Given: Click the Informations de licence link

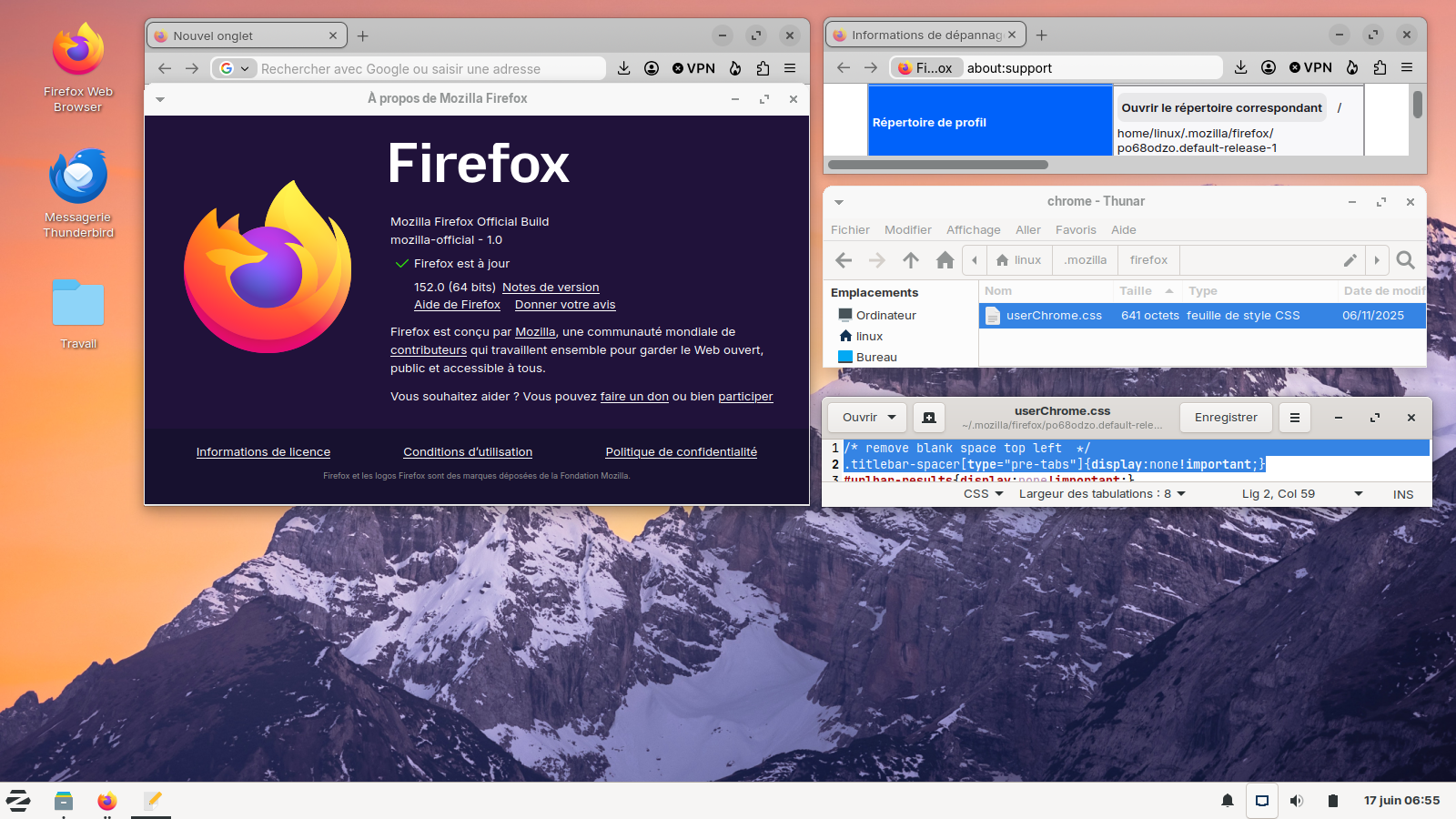Looking at the screenshot, I should (x=263, y=452).
